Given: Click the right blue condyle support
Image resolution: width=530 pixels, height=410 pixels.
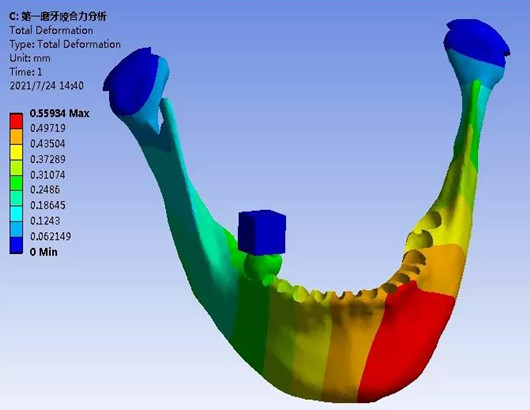Looking at the screenshot, I should click(476, 42).
